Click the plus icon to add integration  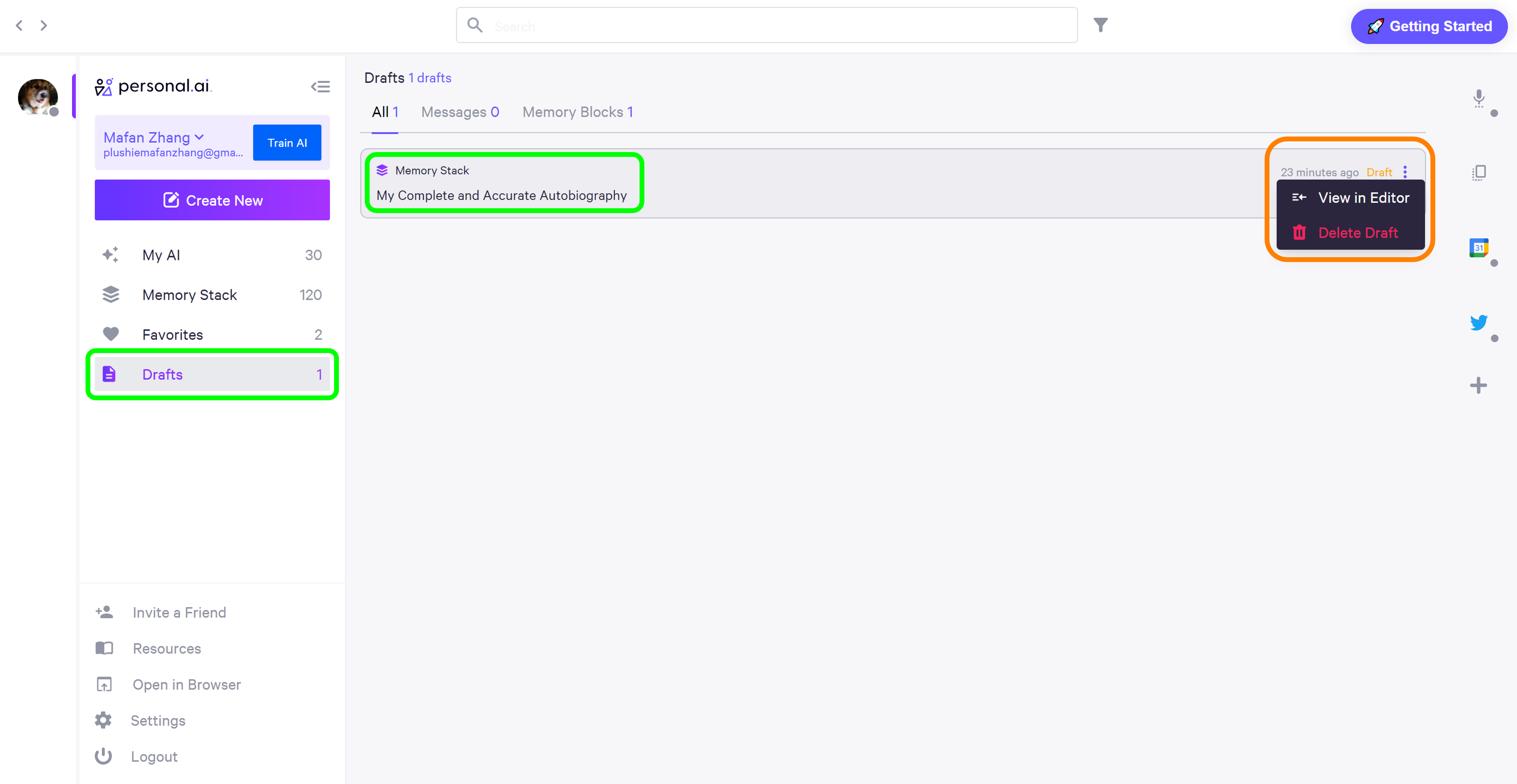pyautogui.click(x=1478, y=386)
